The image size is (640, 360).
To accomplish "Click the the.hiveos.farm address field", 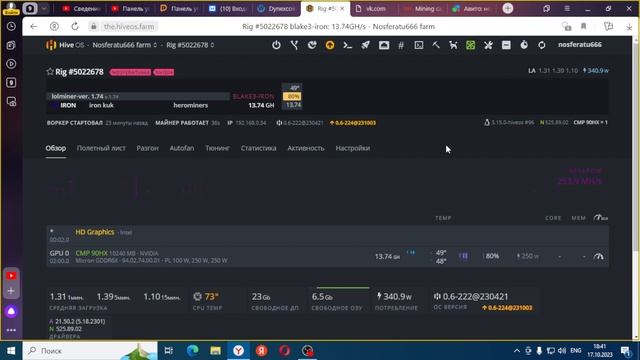I will [x=129, y=27].
